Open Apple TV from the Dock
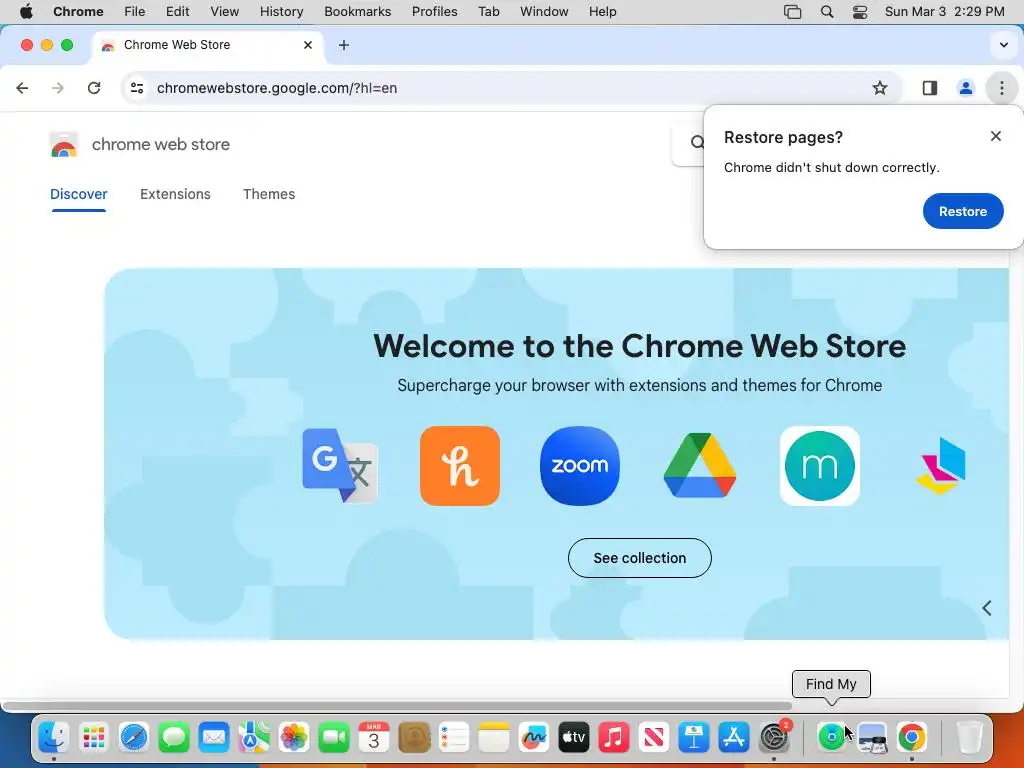This screenshot has height=768, width=1024. pos(574,738)
